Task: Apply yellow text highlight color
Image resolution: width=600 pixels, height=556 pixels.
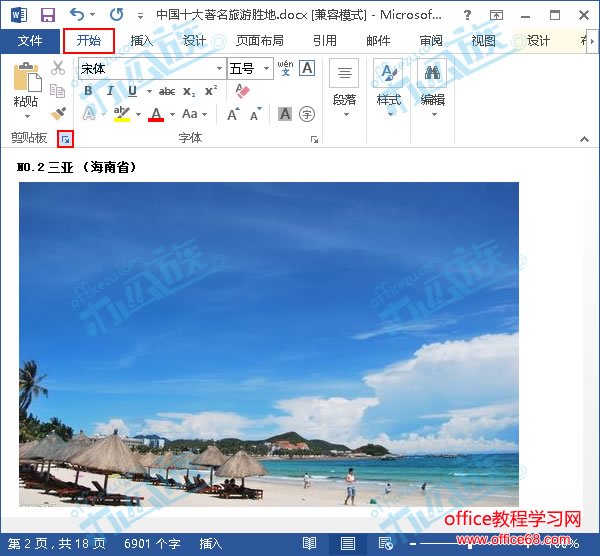Action: 122,114
